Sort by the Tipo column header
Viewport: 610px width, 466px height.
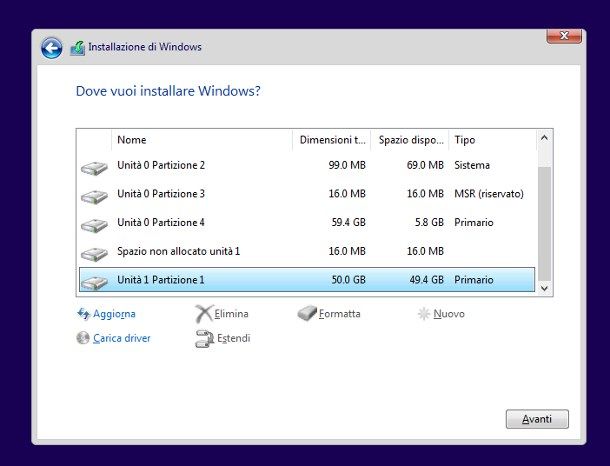(x=493, y=140)
